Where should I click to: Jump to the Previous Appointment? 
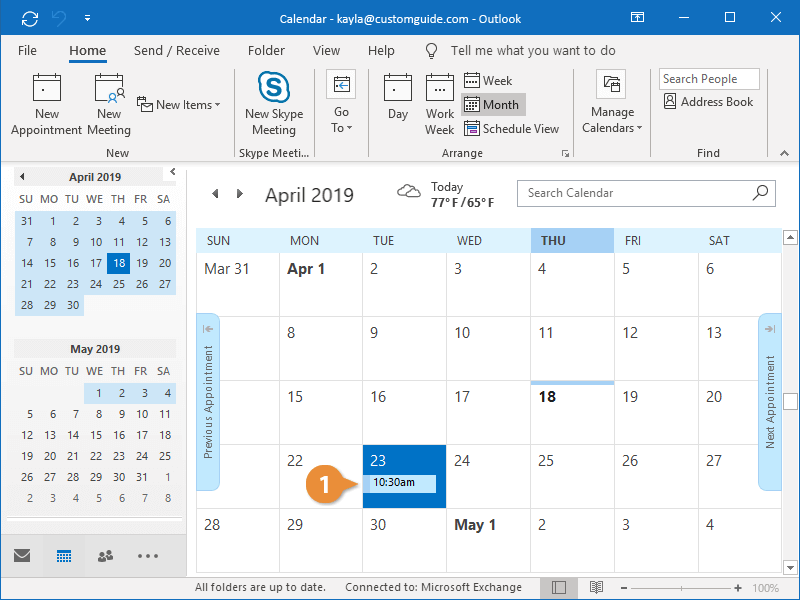208,402
